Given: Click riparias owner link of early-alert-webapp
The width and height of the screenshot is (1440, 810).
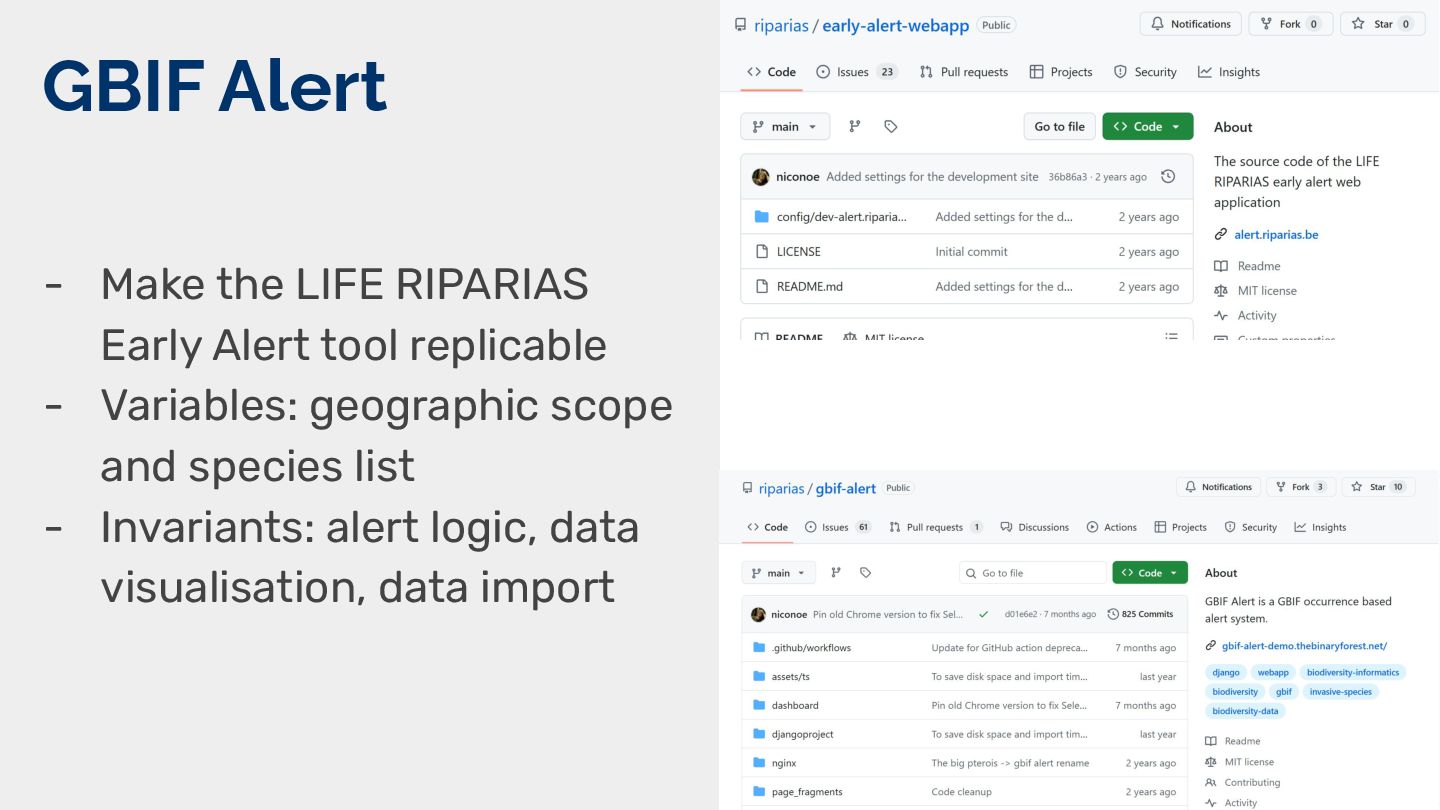Looking at the screenshot, I should point(782,26).
